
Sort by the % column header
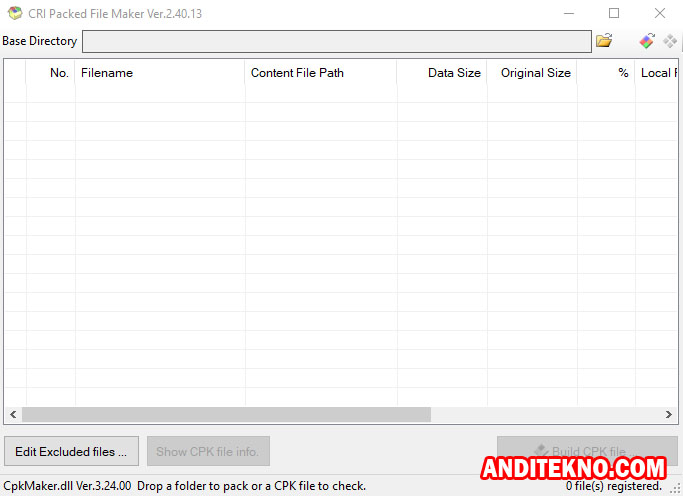(x=606, y=73)
